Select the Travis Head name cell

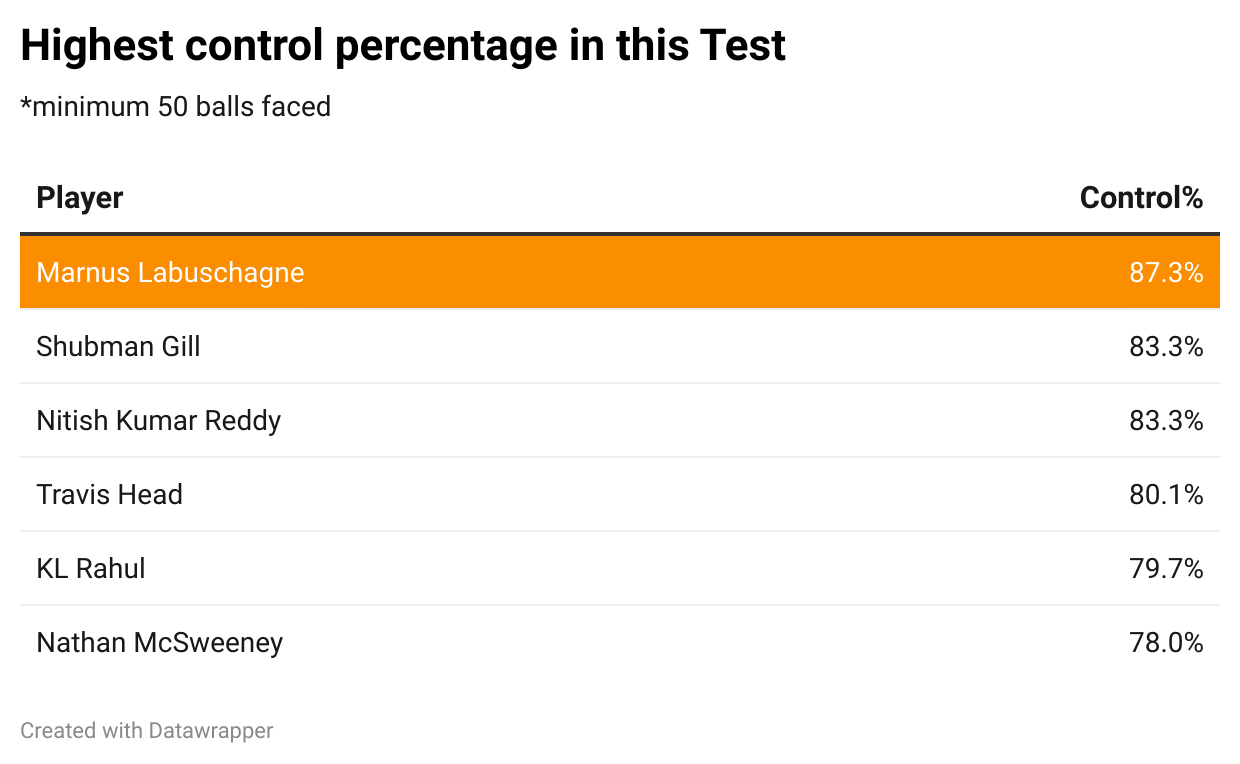point(109,494)
